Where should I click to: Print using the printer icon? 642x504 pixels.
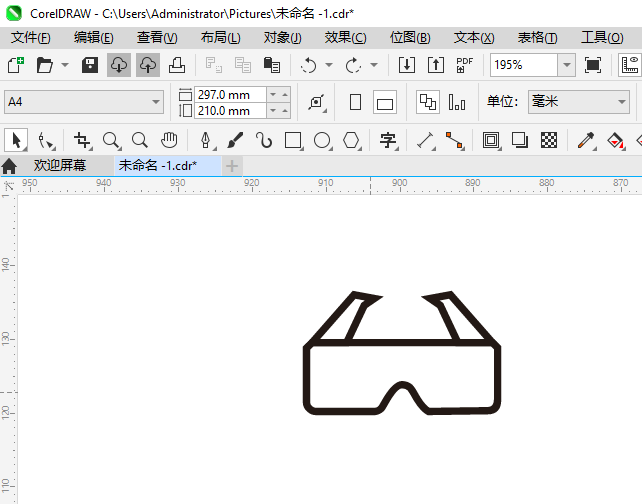pyautogui.click(x=177, y=65)
